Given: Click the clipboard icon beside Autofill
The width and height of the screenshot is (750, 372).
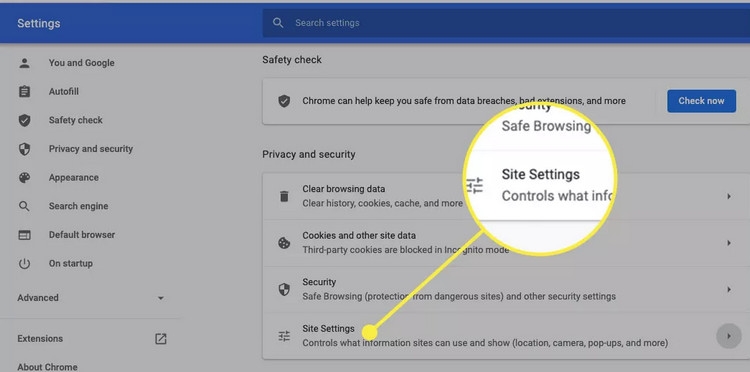Looking at the screenshot, I should point(24,92).
